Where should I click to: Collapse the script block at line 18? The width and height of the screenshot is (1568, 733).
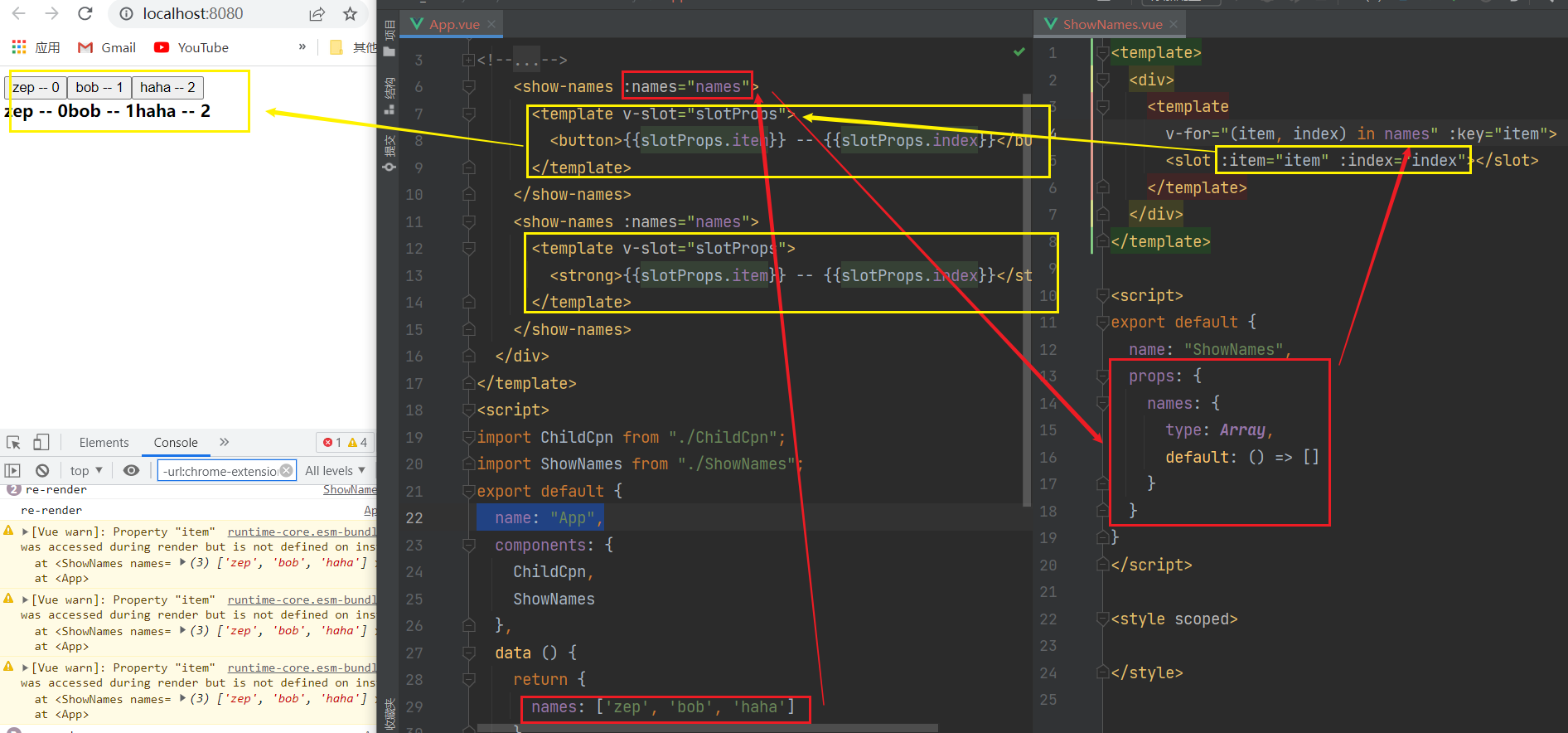point(468,410)
